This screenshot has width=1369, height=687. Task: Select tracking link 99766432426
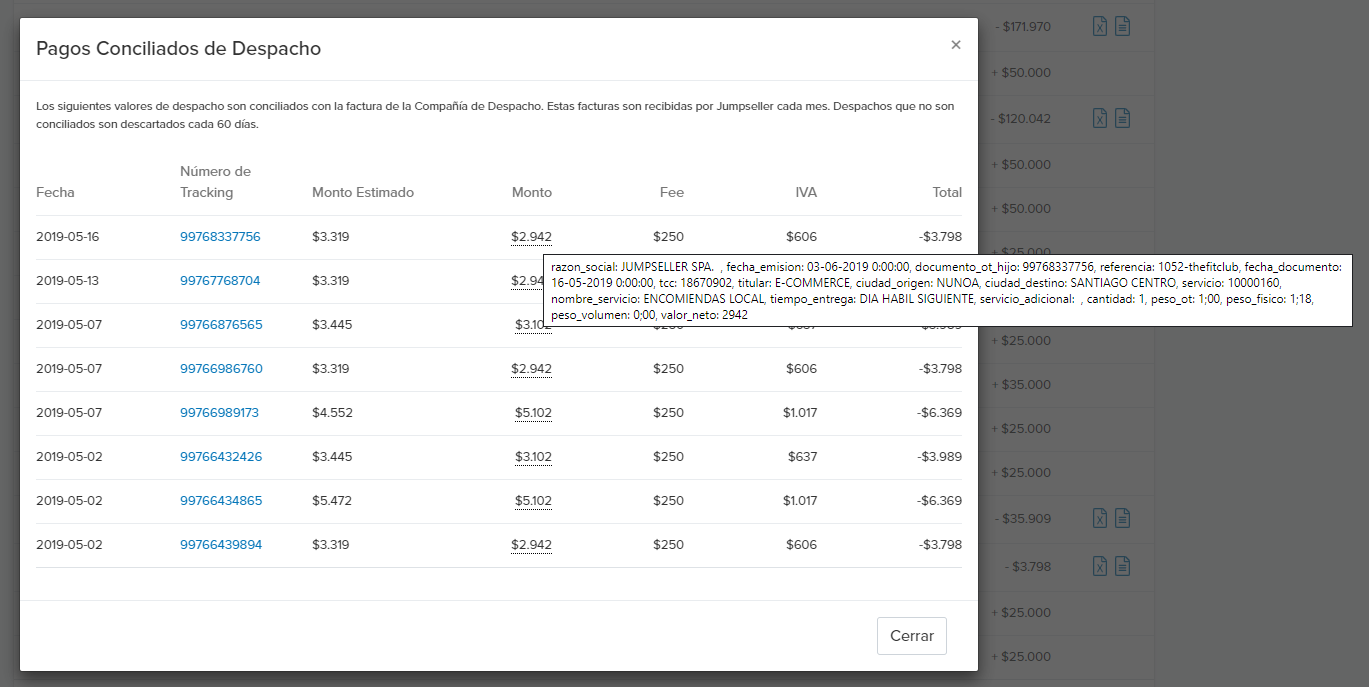point(221,457)
